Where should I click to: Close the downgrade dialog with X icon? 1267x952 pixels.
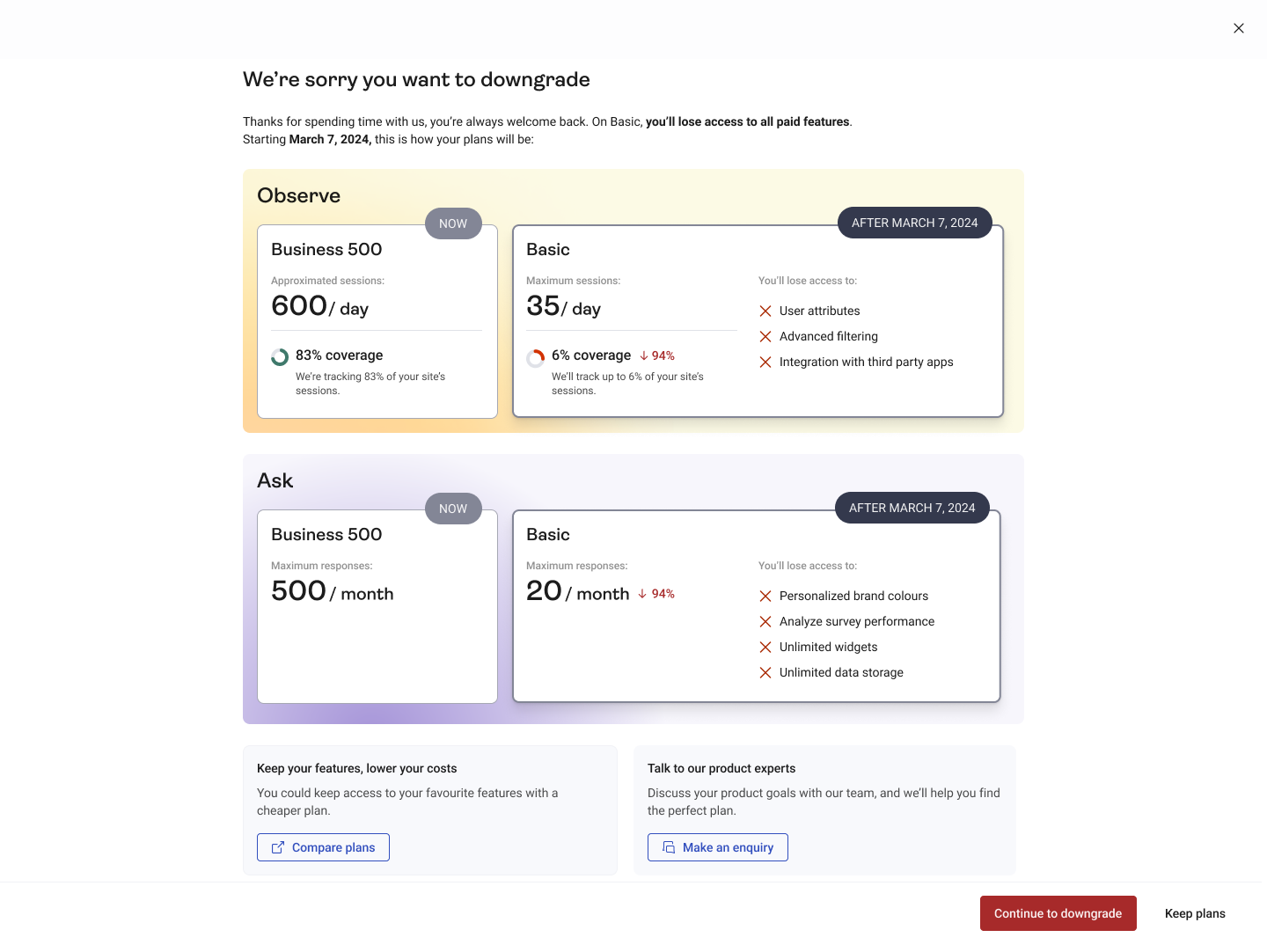coord(1239,28)
